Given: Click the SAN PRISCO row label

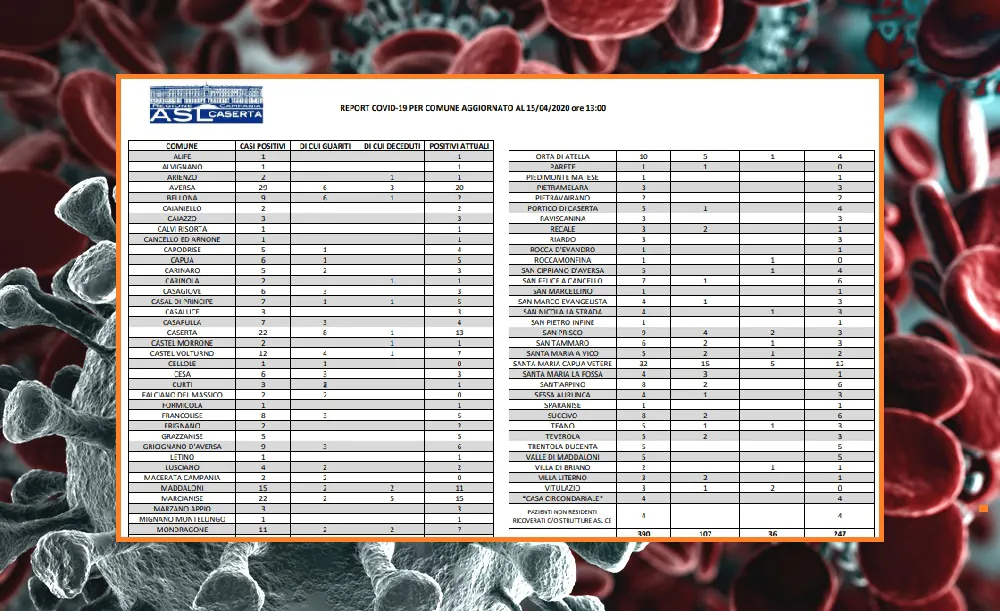Looking at the screenshot, I should [562, 333].
